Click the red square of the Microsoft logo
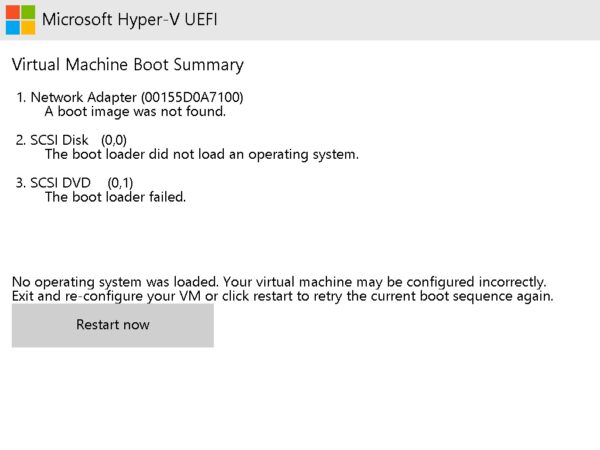The width and height of the screenshot is (600, 450). pyautogui.click(x=13, y=12)
